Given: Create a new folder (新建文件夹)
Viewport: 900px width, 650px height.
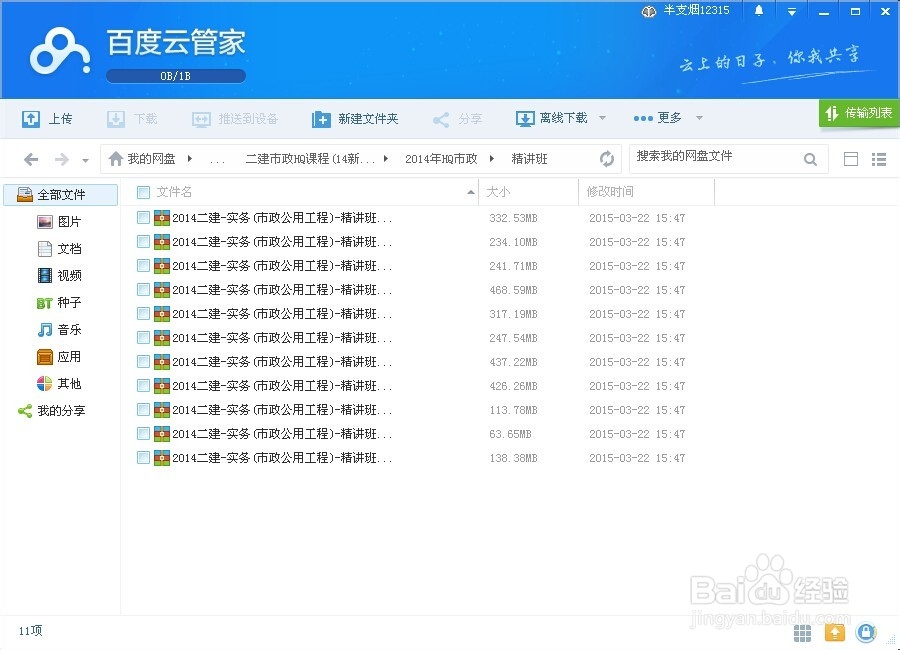Looking at the screenshot, I should [x=355, y=119].
